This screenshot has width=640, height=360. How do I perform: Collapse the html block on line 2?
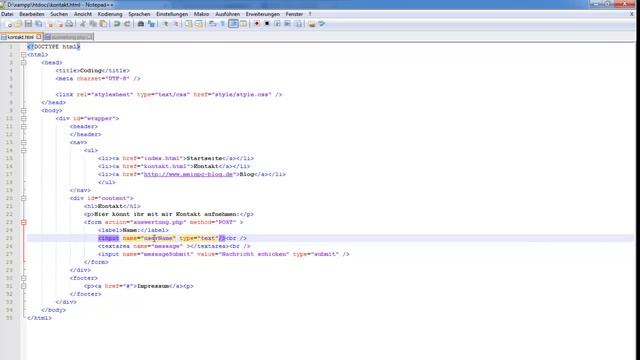coord(24,55)
